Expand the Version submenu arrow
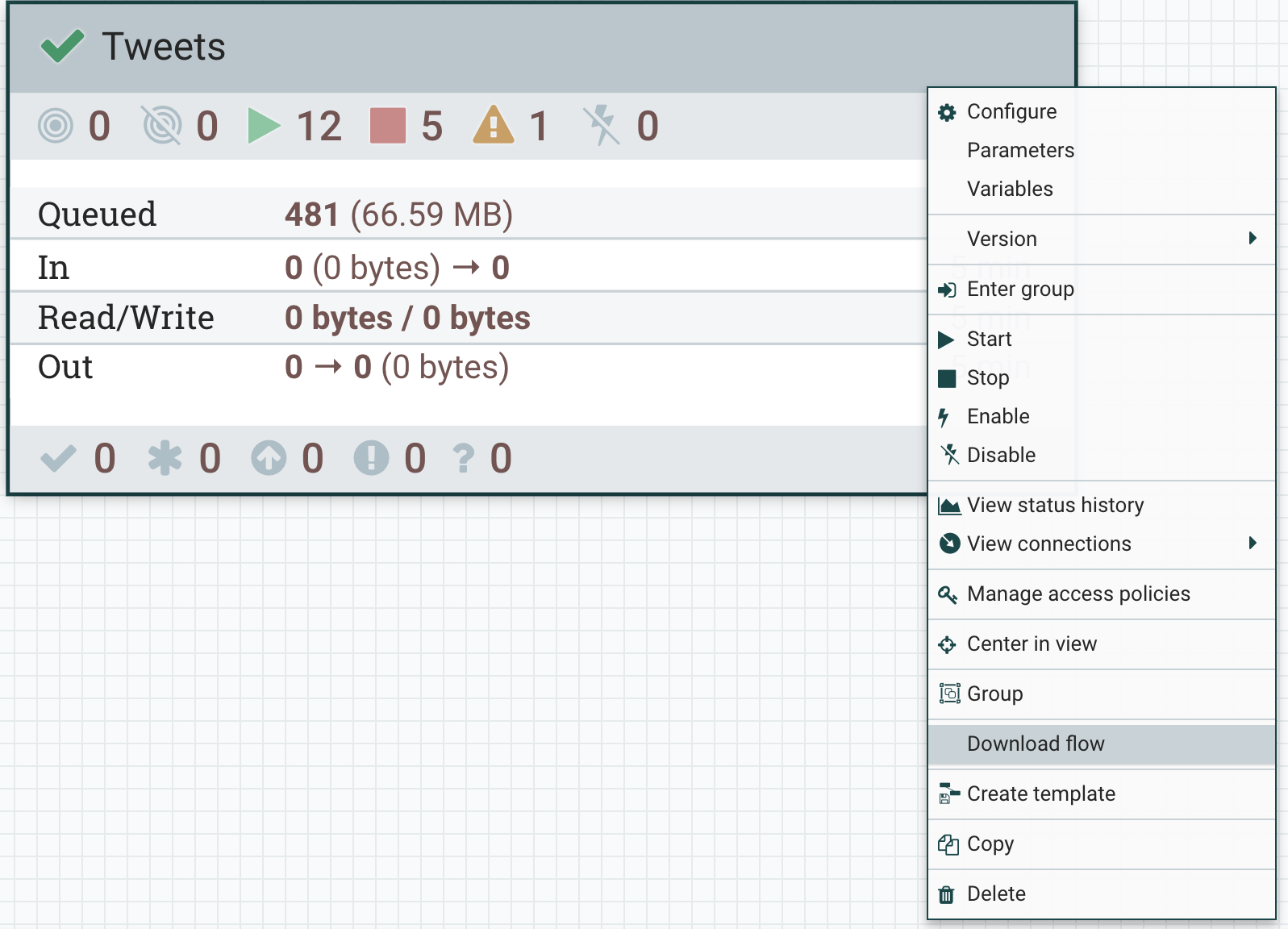This screenshot has width=1288, height=929. (1253, 238)
